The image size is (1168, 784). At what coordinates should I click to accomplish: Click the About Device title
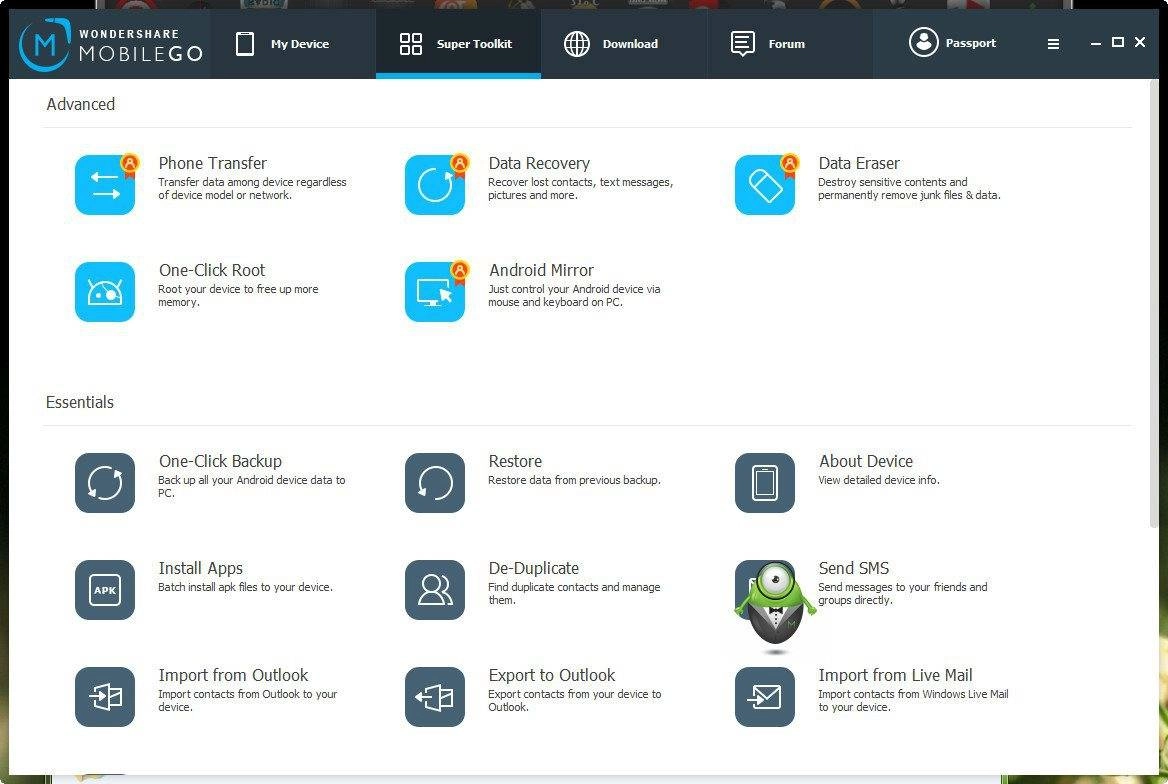[866, 461]
